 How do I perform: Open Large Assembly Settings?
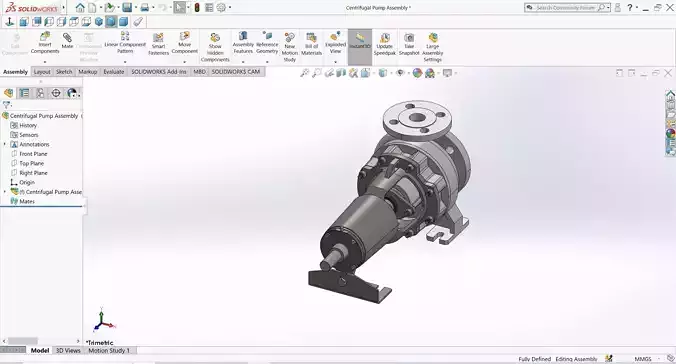432,47
